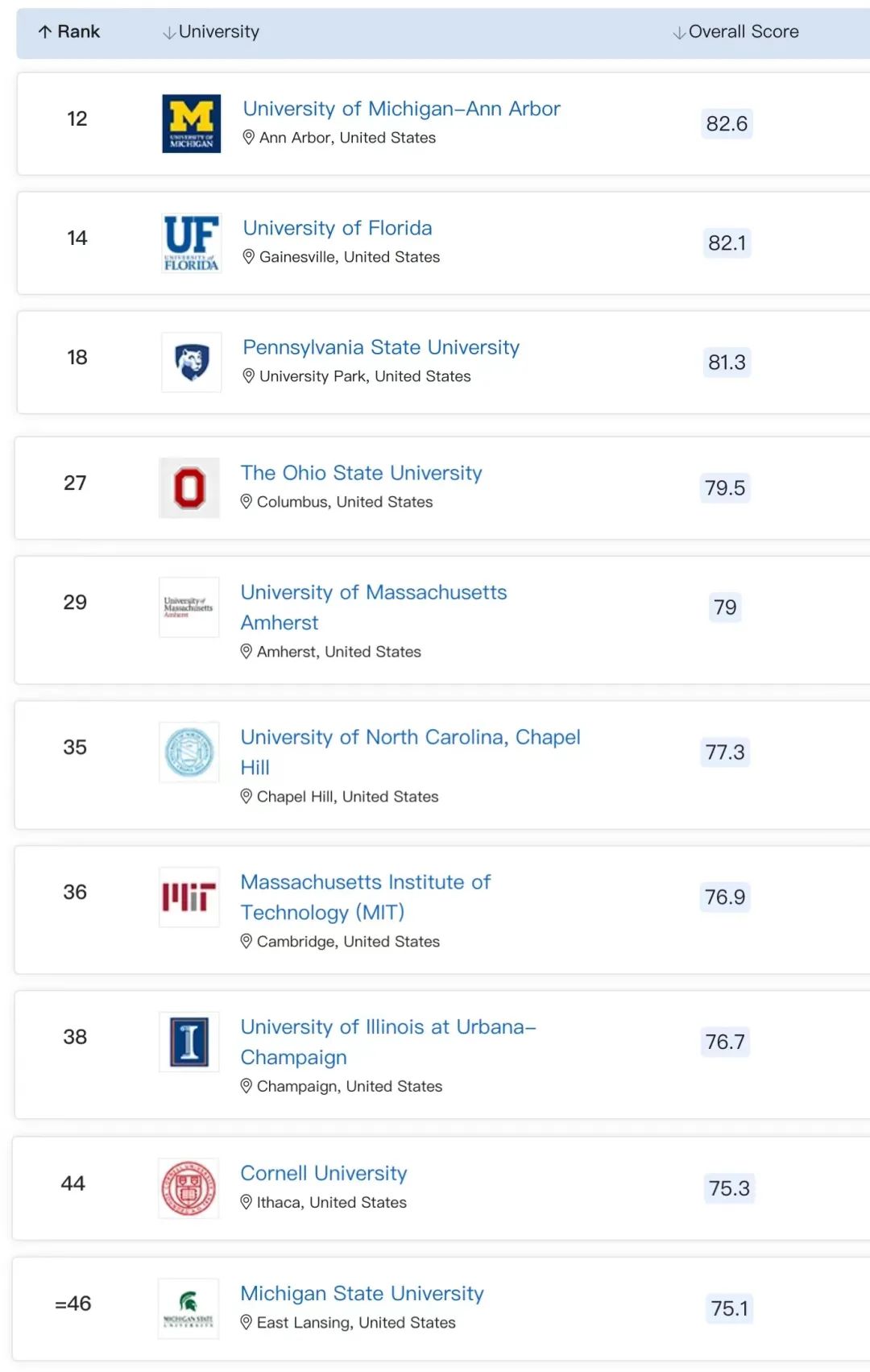Click the Michigan State Spartan logo
The image size is (870, 1372).
click(188, 1308)
